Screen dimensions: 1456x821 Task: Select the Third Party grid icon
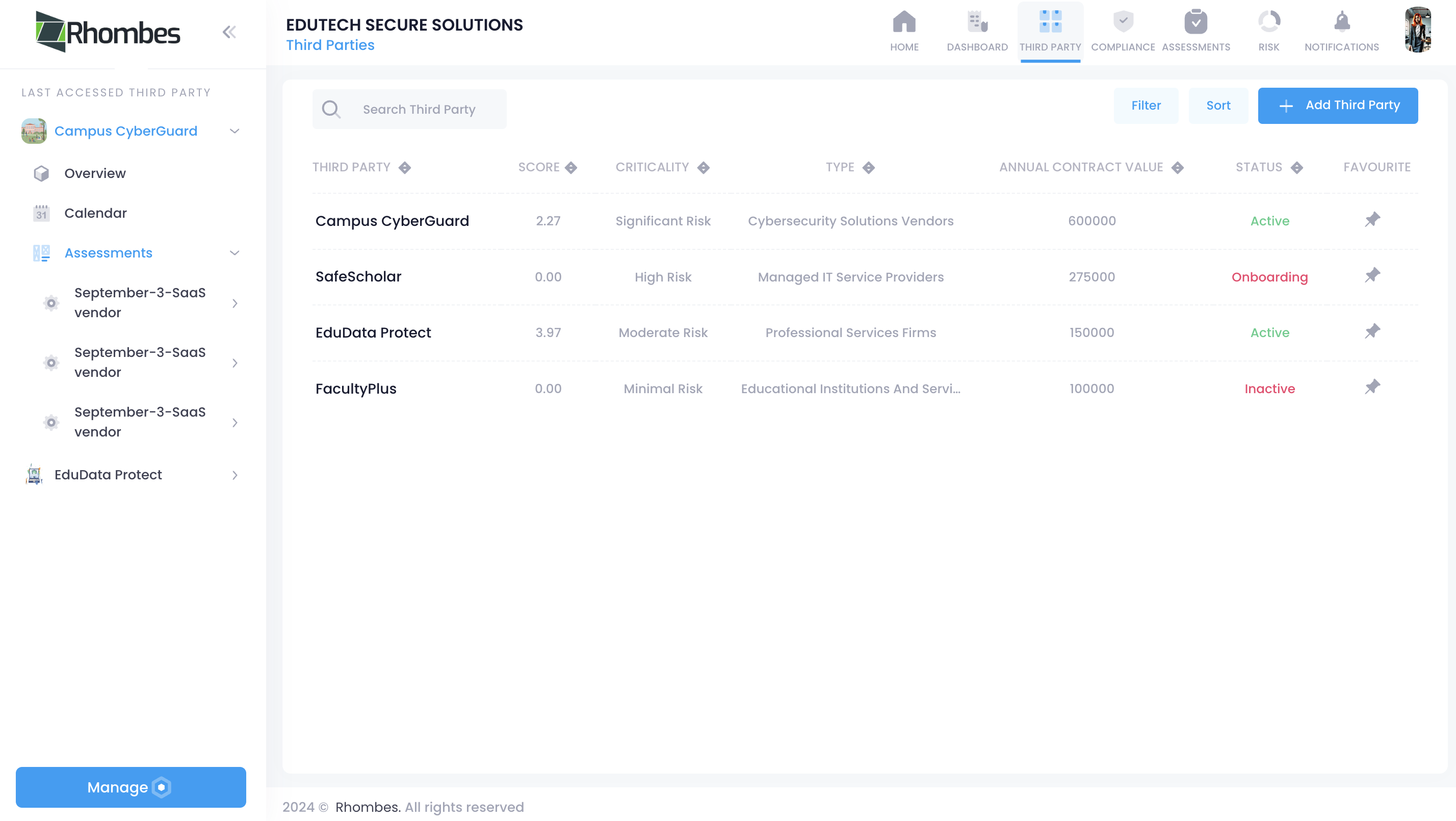1050,22
